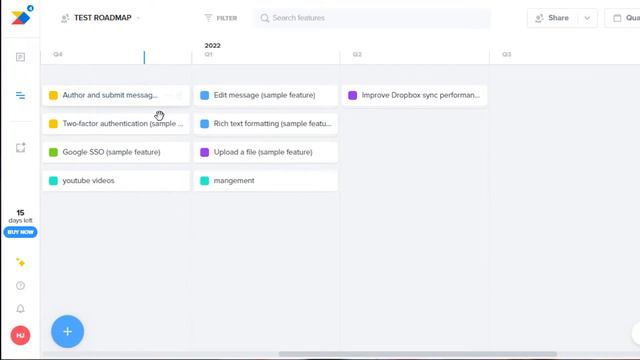
Task: Click the team icon beside TEST ROADMAP
Action: pos(65,18)
